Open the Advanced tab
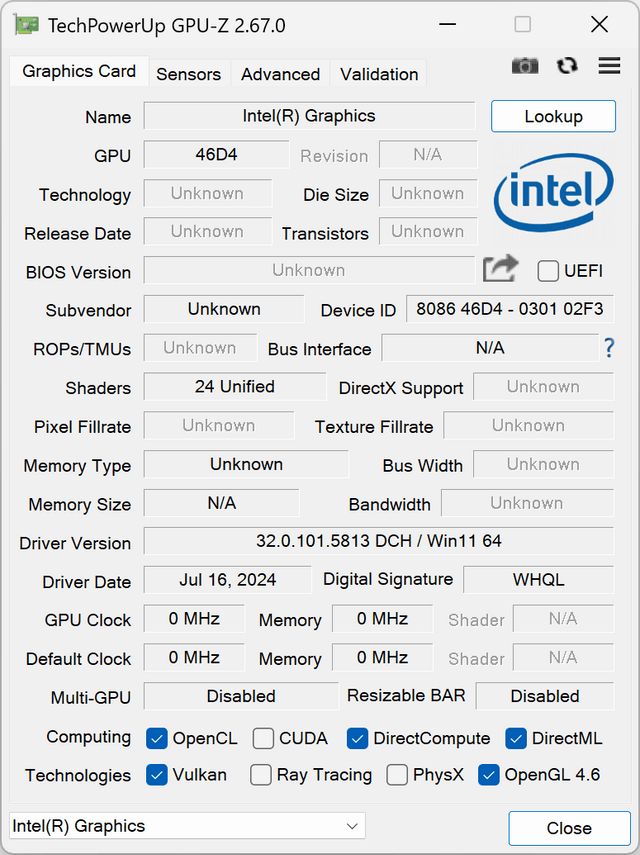 coord(280,74)
